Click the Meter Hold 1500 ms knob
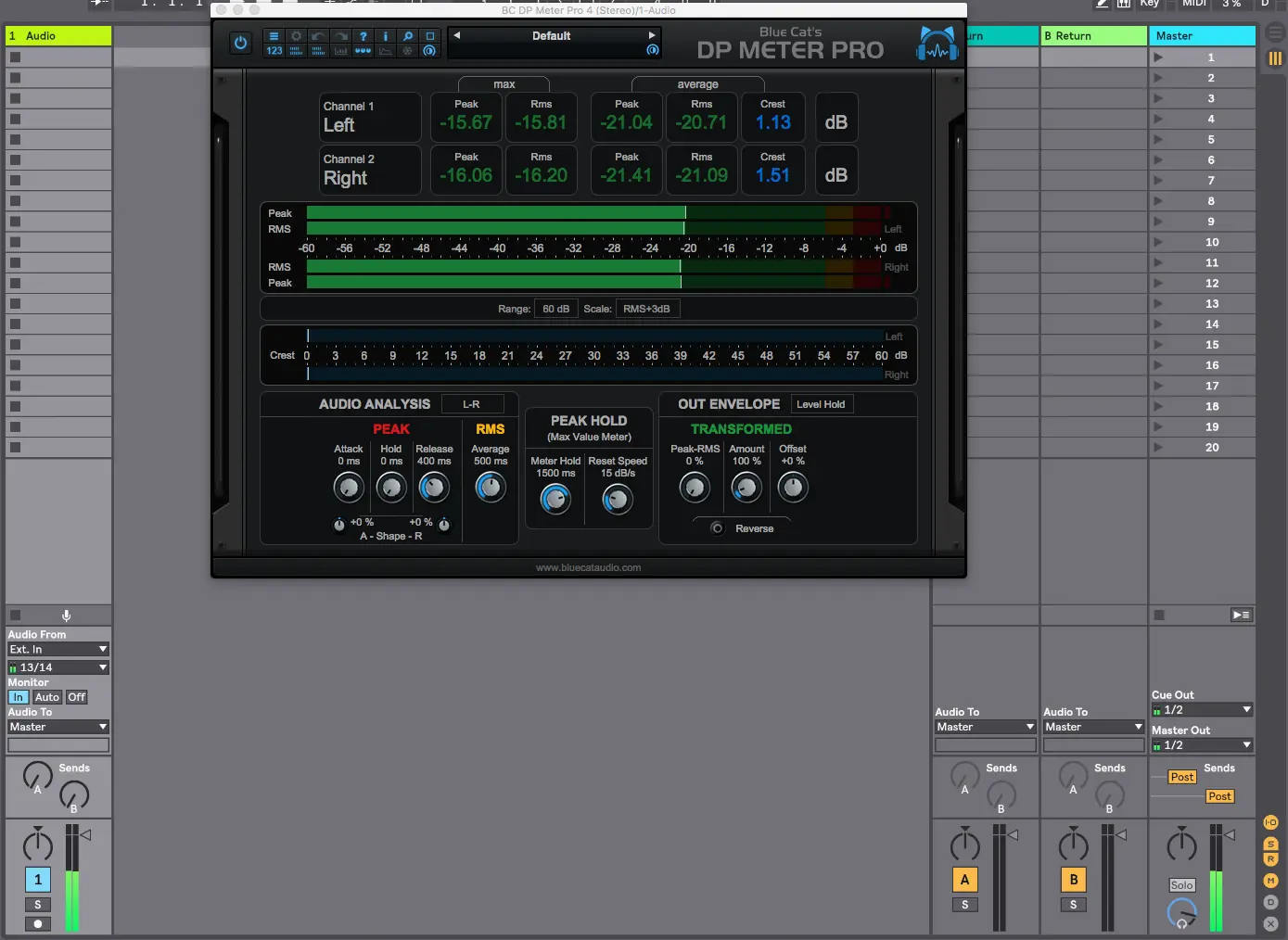This screenshot has width=1288, height=940. point(555,500)
